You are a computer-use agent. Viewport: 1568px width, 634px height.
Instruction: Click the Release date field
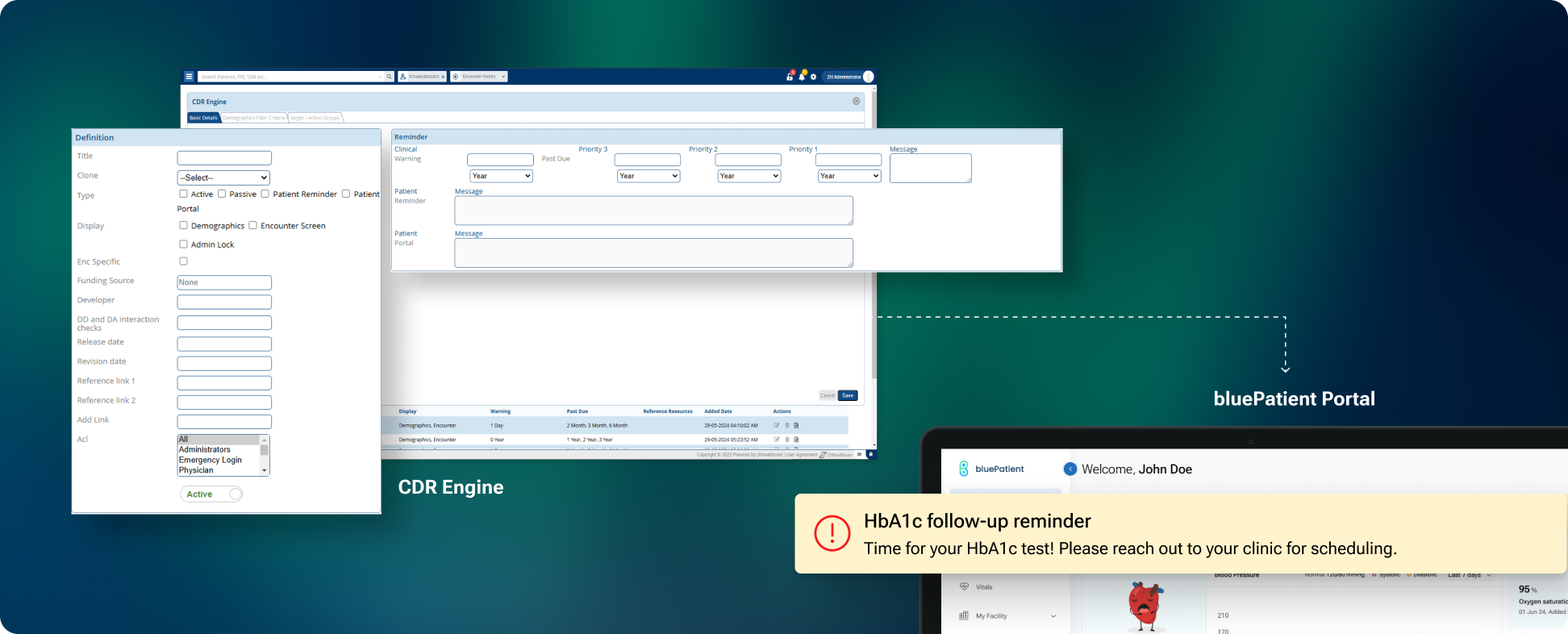click(x=224, y=344)
